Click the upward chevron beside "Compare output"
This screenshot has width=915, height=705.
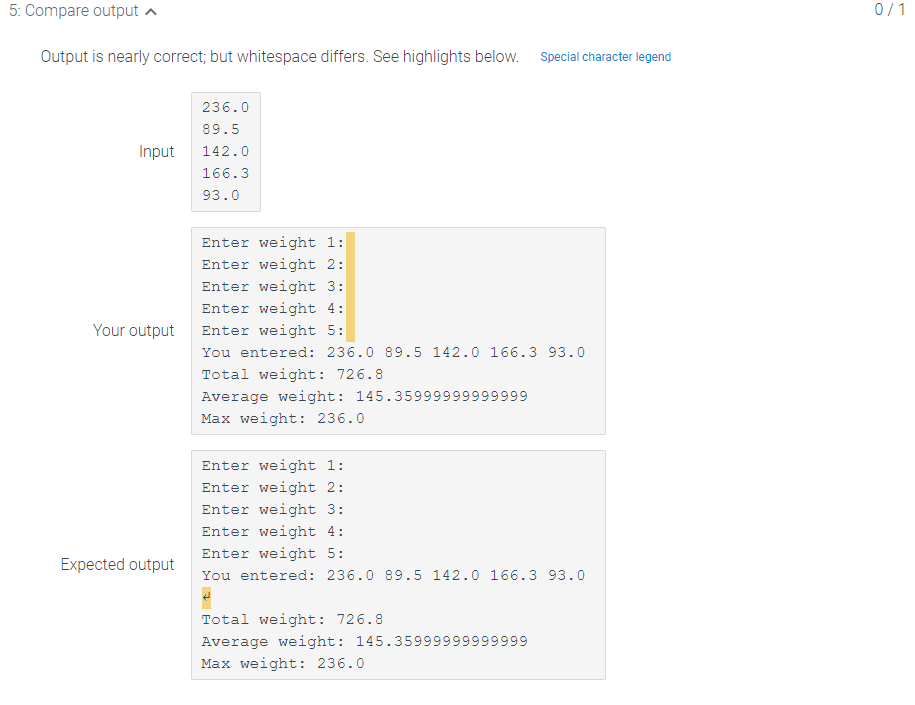click(x=150, y=11)
